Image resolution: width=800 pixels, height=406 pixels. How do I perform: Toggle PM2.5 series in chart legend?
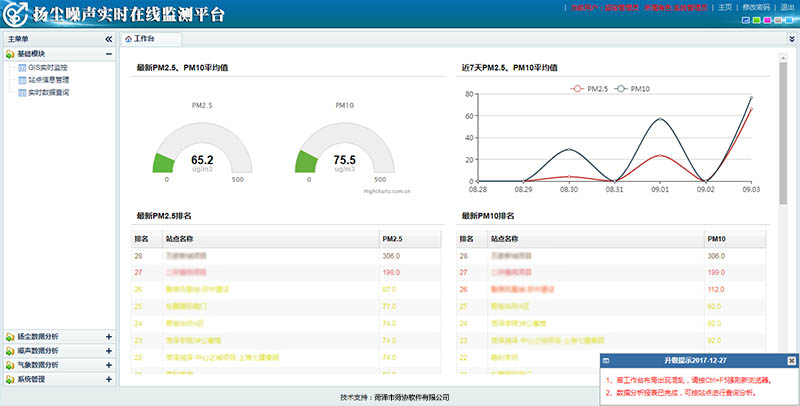tap(588, 89)
